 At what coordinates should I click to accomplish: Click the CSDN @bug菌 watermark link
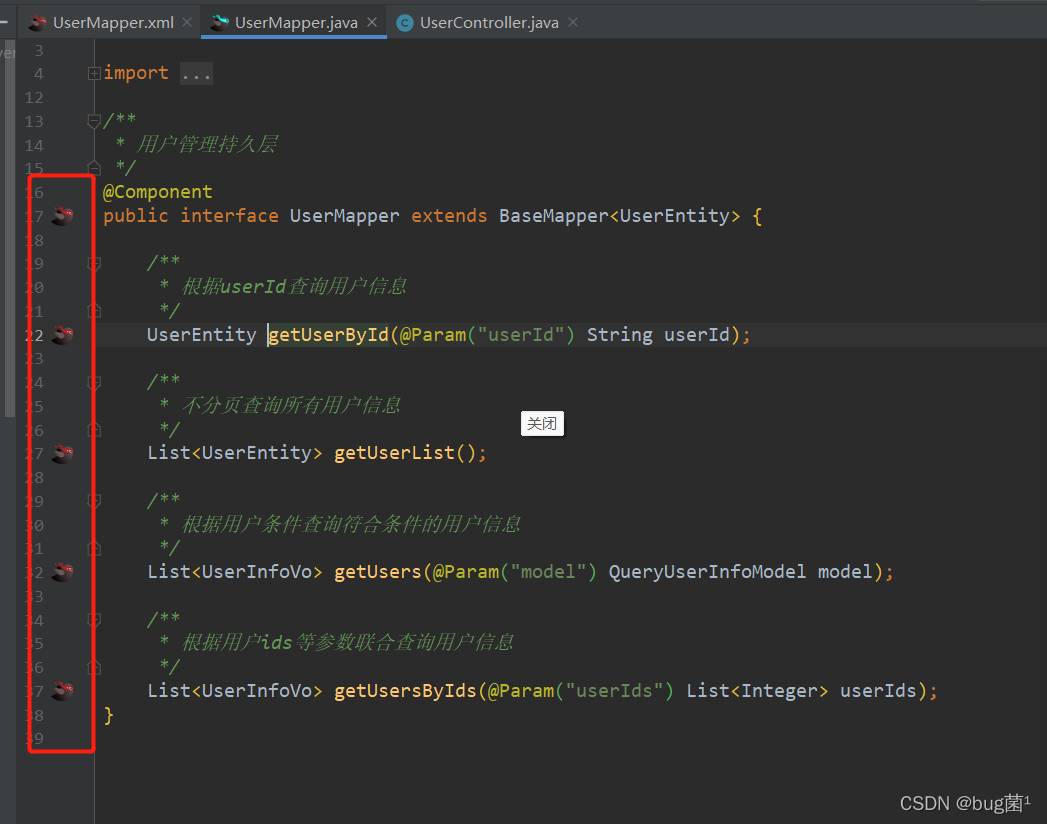point(963,802)
